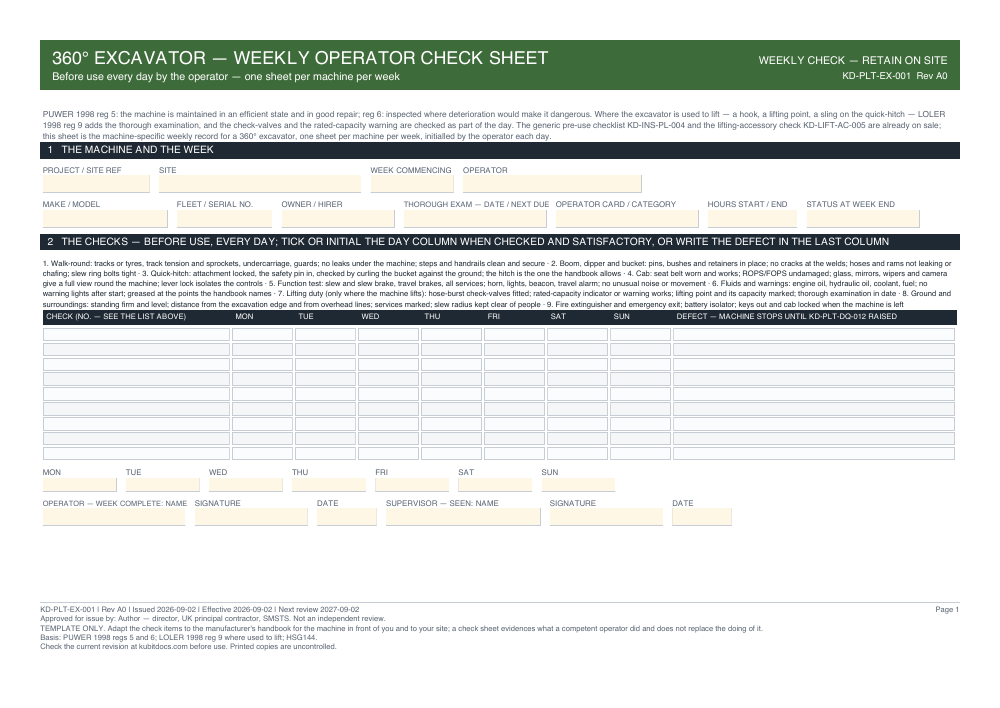The image size is (1000, 708).
Task: Click the operator Signature field
Action: (x=251, y=517)
